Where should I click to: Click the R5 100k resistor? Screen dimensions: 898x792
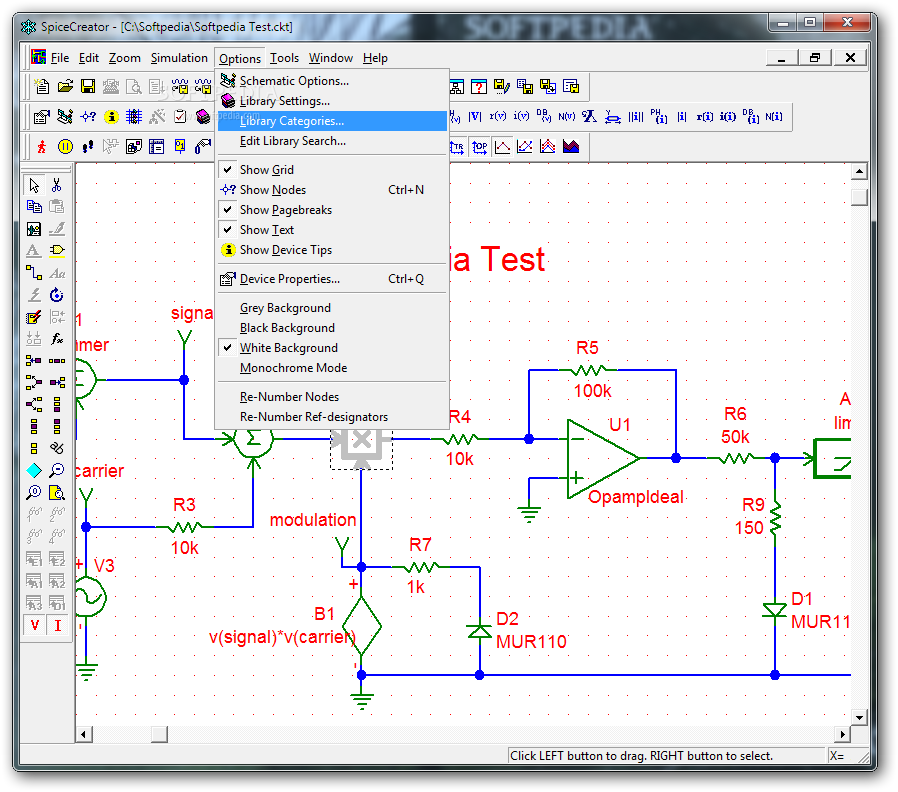(588, 370)
